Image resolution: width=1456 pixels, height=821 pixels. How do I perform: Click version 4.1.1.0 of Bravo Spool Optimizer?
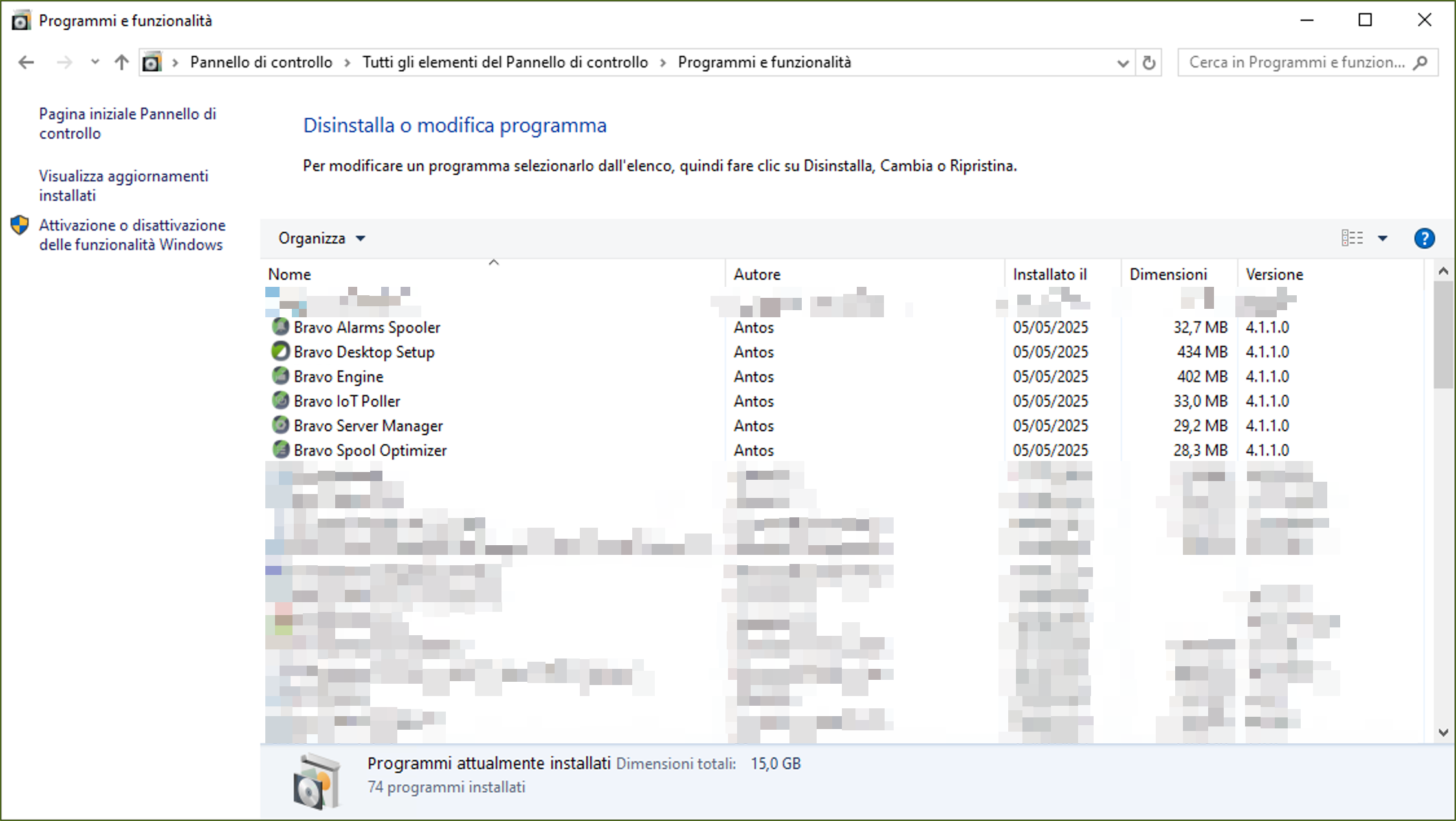[1267, 451]
